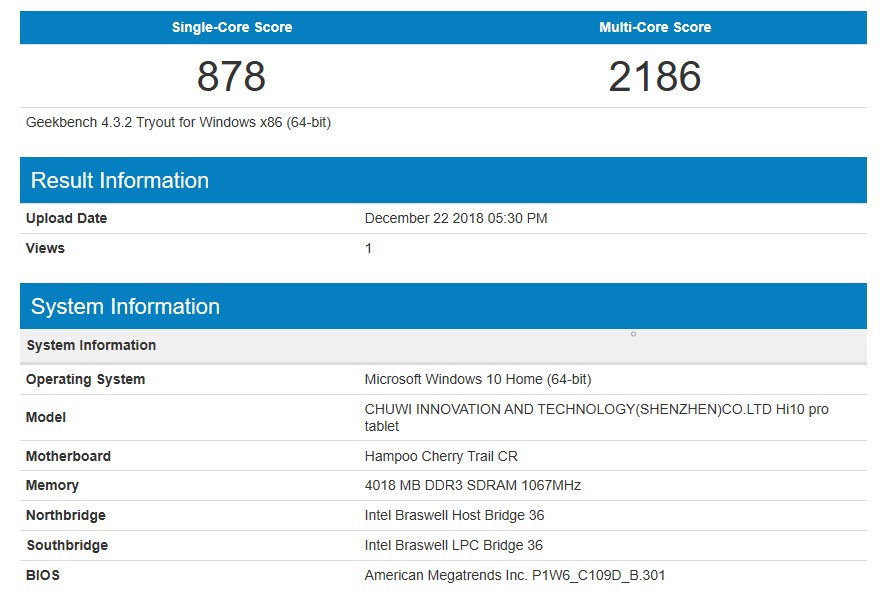Click the Multi-Core Score header
Image resolution: width=883 pixels, height=600 pixels.
click(x=655, y=27)
